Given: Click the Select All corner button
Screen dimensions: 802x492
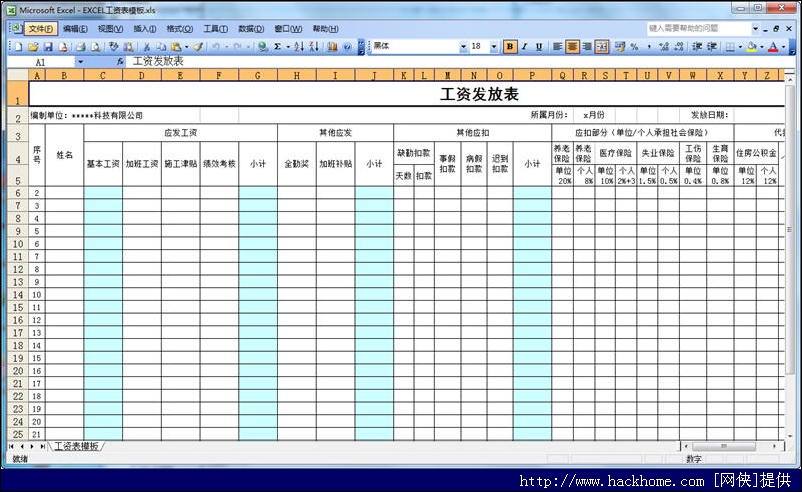Looking at the screenshot, I should tap(18, 76).
